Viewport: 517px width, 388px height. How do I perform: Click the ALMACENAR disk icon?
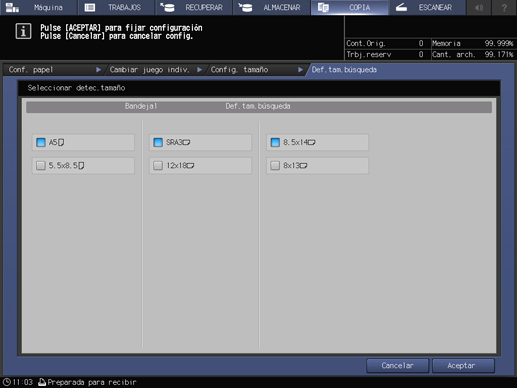[245, 7]
